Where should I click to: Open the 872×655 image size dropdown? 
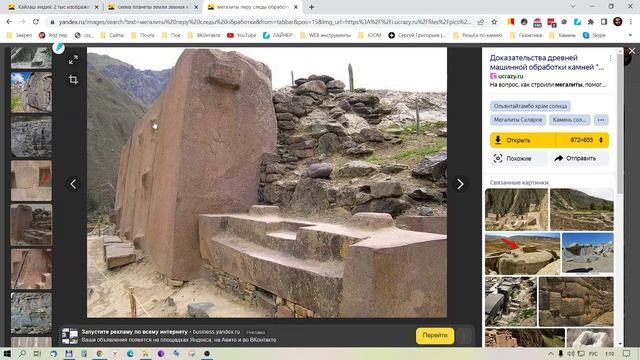click(x=582, y=140)
